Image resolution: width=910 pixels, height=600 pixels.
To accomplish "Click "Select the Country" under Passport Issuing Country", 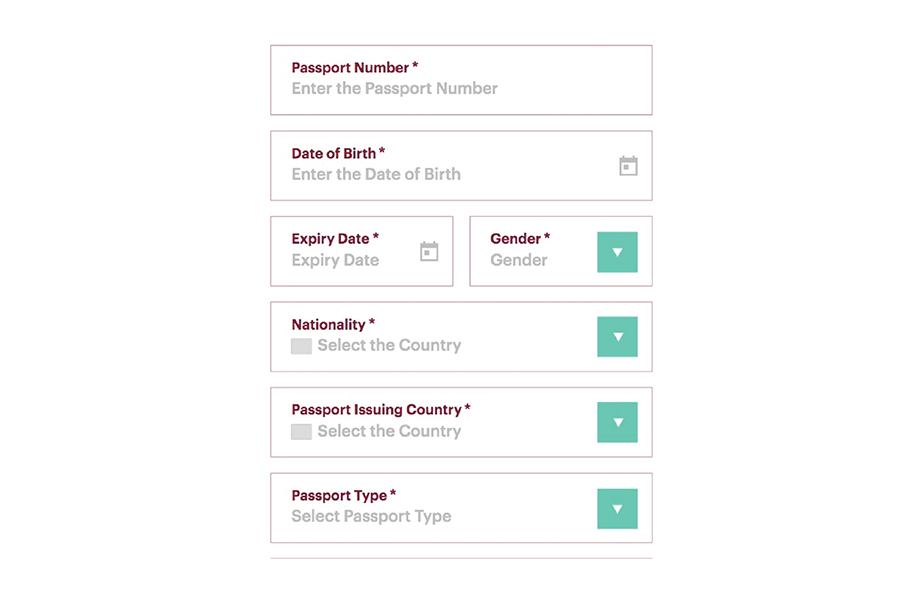I will (x=389, y=432).
